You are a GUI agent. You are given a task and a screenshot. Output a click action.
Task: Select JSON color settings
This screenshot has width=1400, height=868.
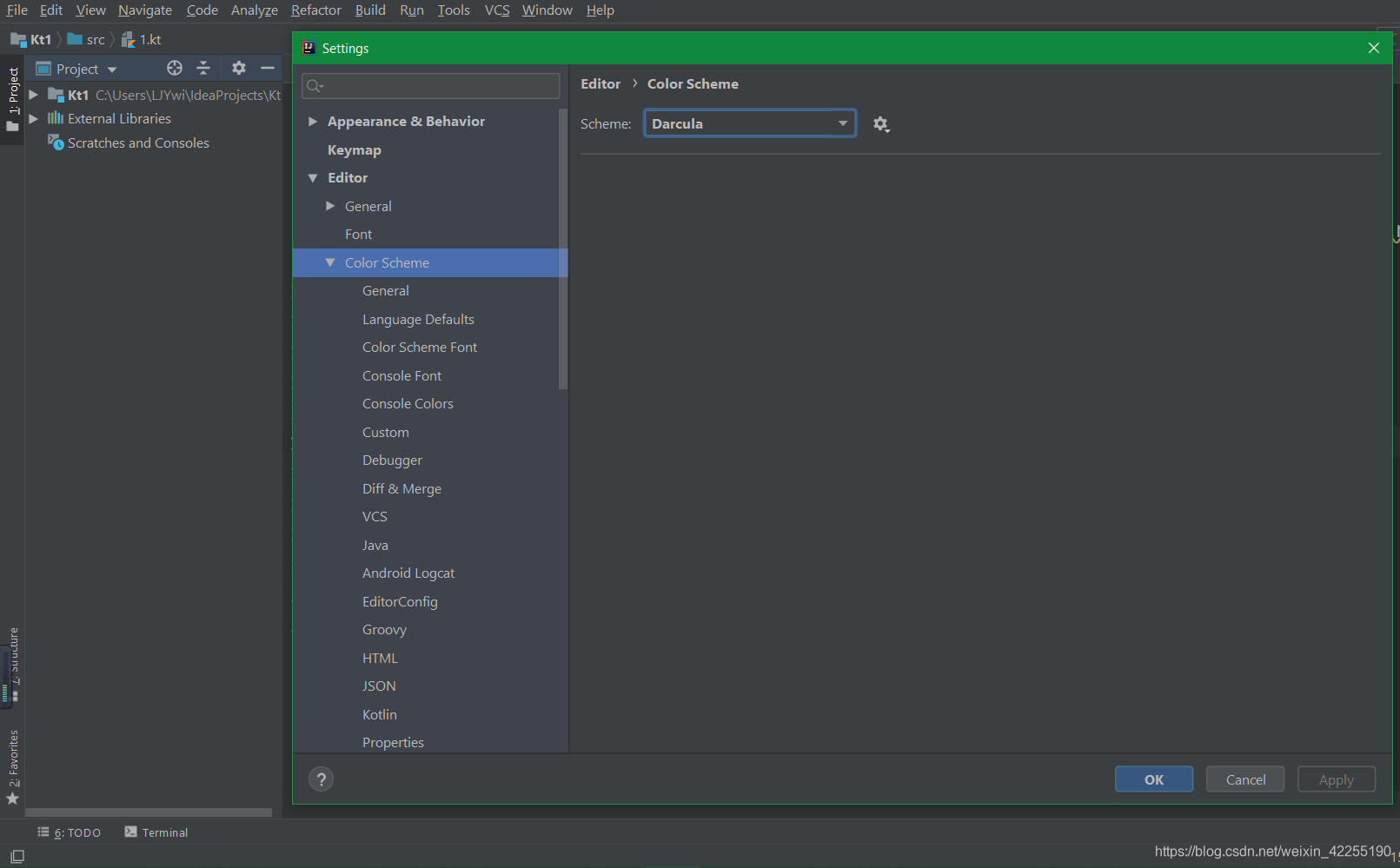[x=379, y=686]
